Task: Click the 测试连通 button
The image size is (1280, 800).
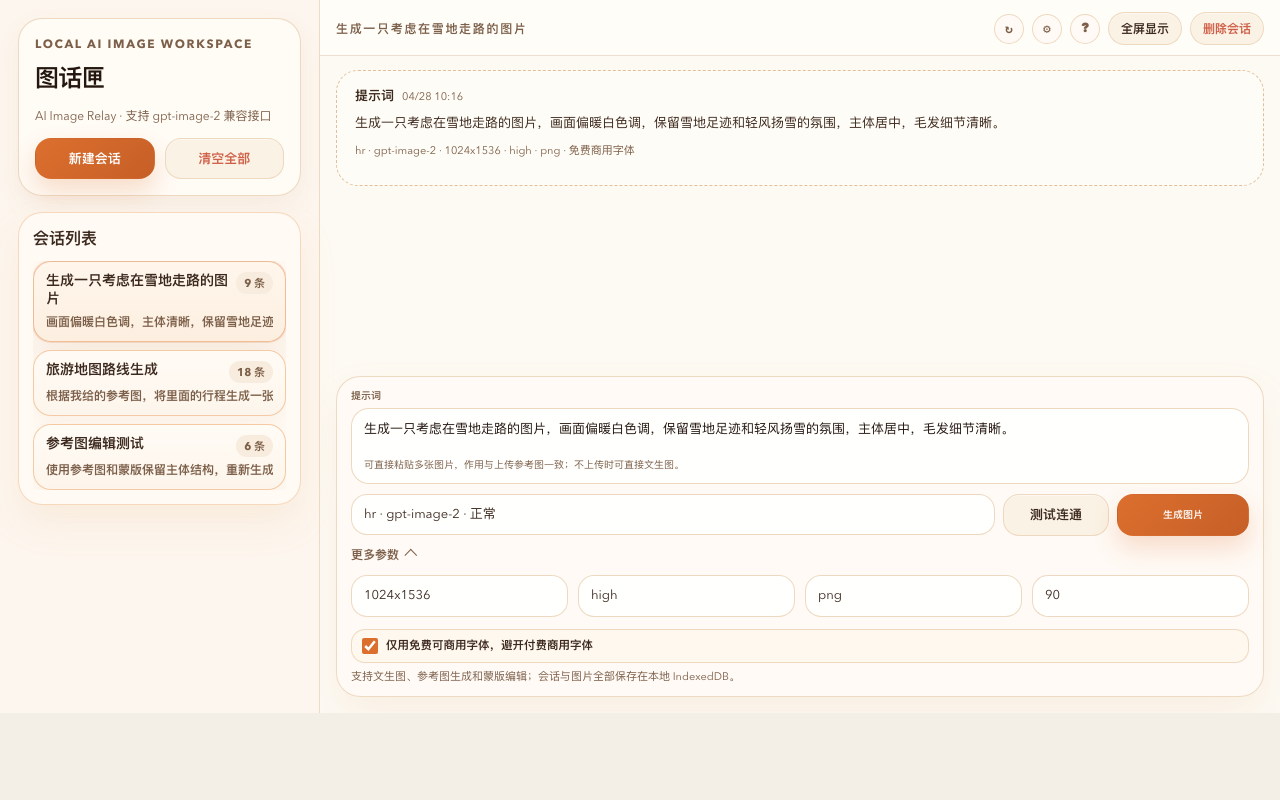Action: tap(1056, 515)
